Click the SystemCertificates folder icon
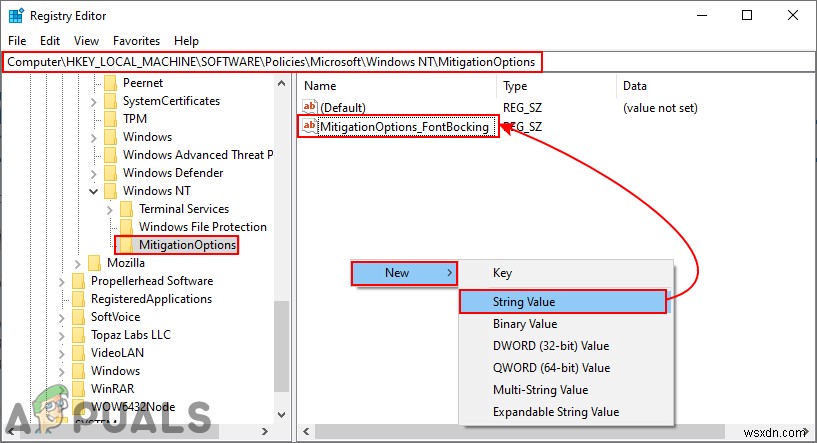The image size is (817, 443). [x=110, y=101]
